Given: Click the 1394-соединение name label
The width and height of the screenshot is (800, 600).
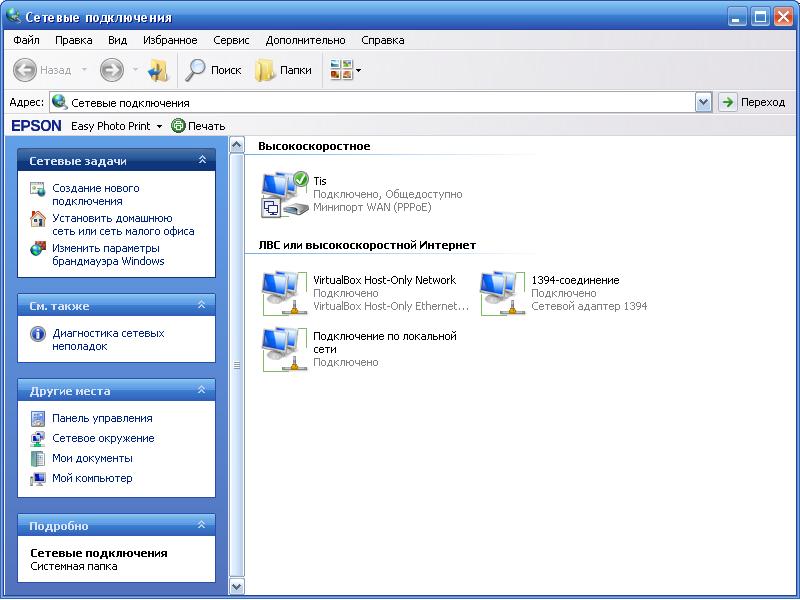Looking at the screenshot, I should (576, 280).
